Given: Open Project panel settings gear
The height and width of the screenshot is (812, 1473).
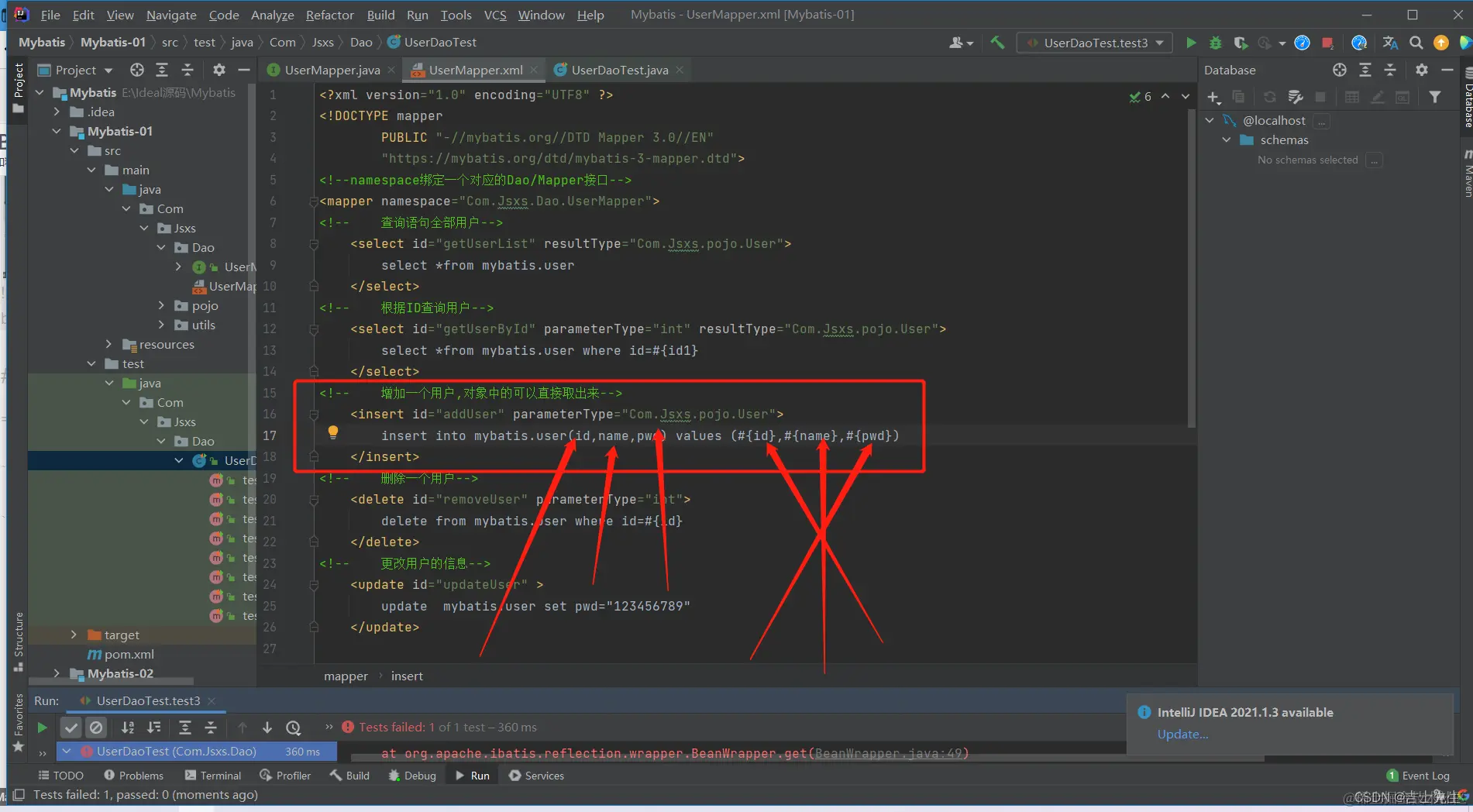Looking at the screenshot, I should click(x=219, y=70).
